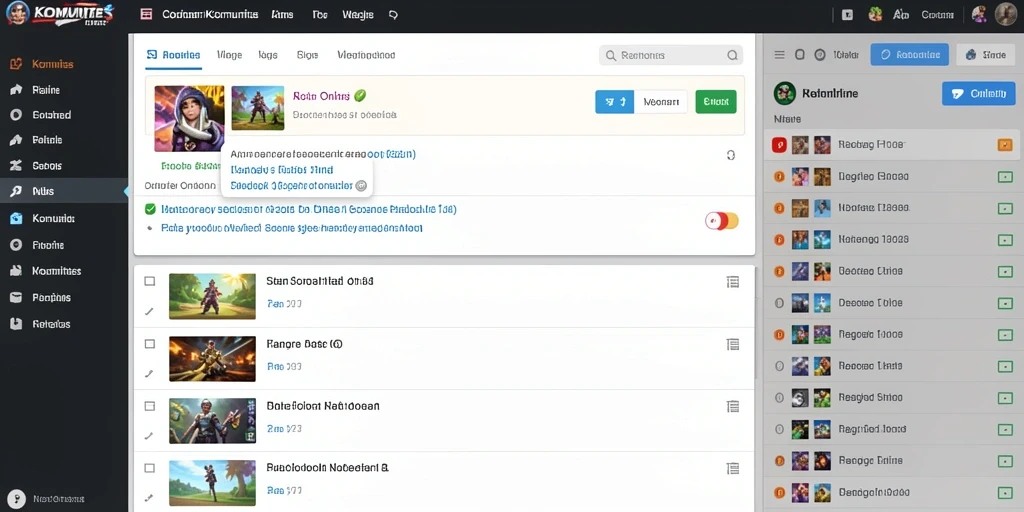Switch to the Mioge tab
Screen dimensions: 1024x512
[229, 56]
